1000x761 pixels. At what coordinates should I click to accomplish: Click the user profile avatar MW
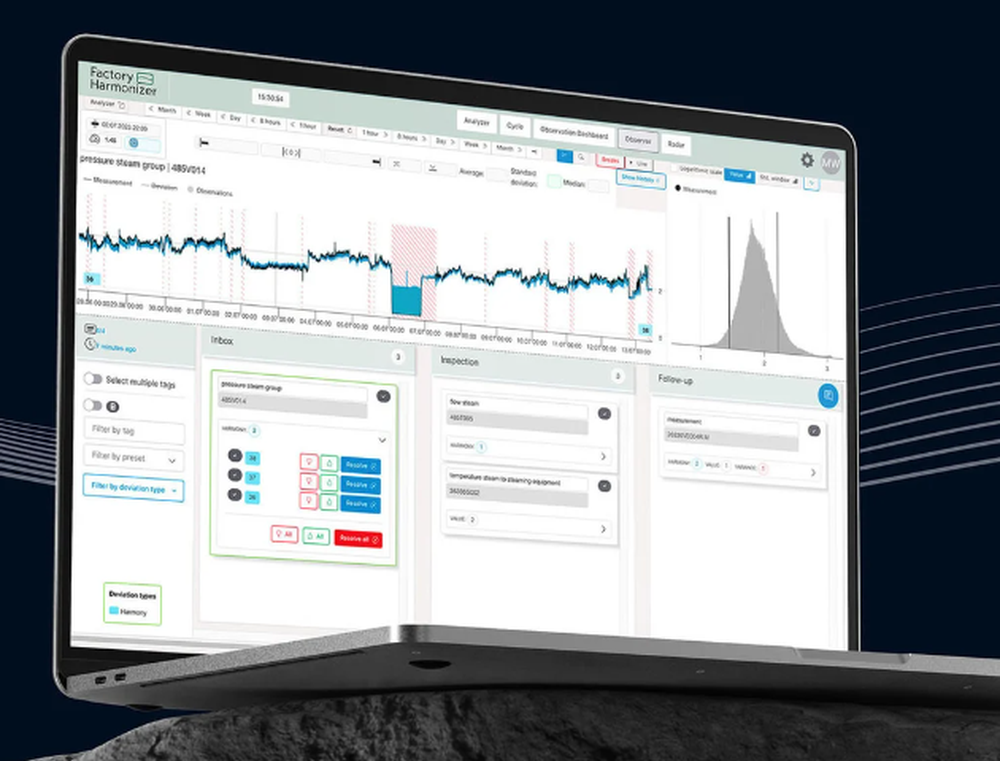[x=832, y=163]
